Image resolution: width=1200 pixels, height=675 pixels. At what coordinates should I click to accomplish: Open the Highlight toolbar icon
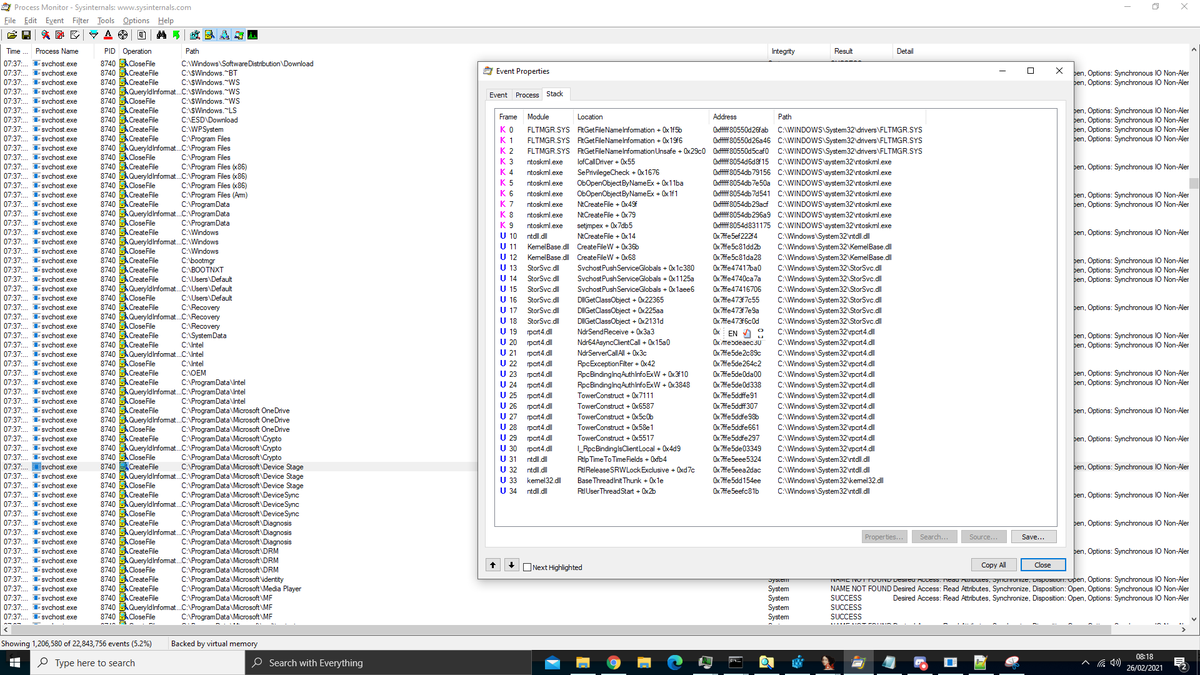(108, 35)
